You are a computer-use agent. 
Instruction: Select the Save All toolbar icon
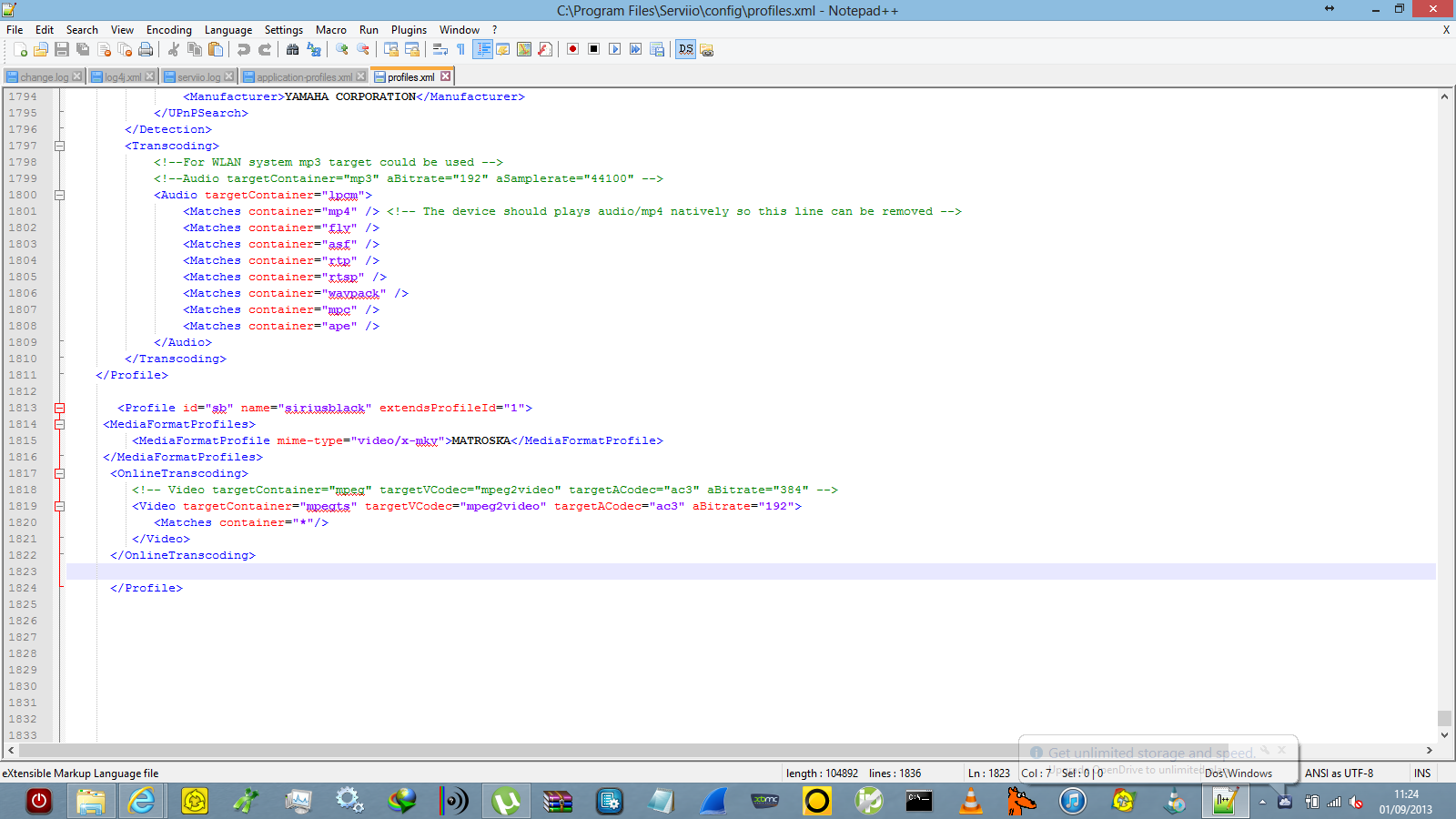pyautogui.click(x=82, y=50)
